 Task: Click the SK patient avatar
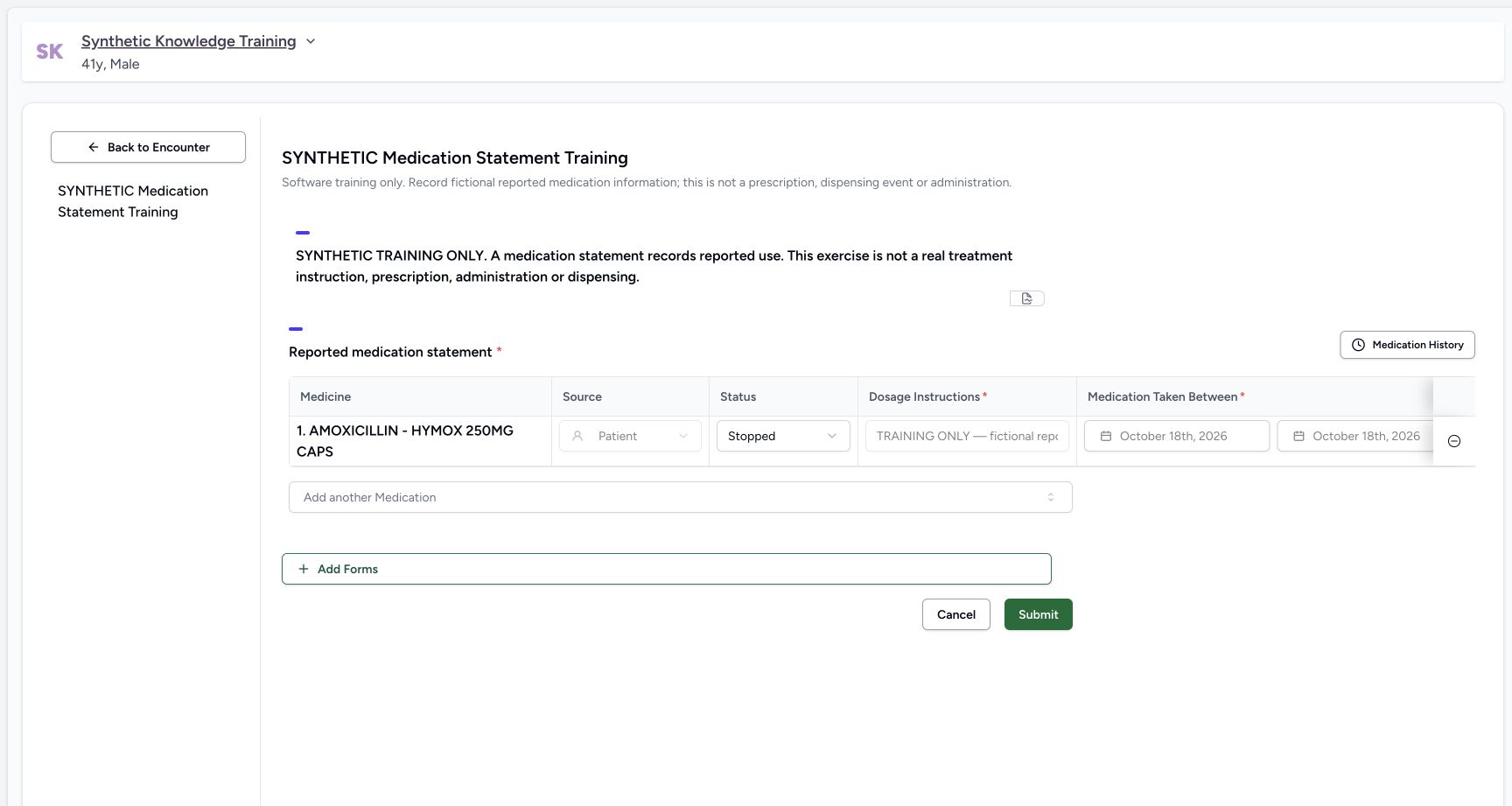[50, 52]
